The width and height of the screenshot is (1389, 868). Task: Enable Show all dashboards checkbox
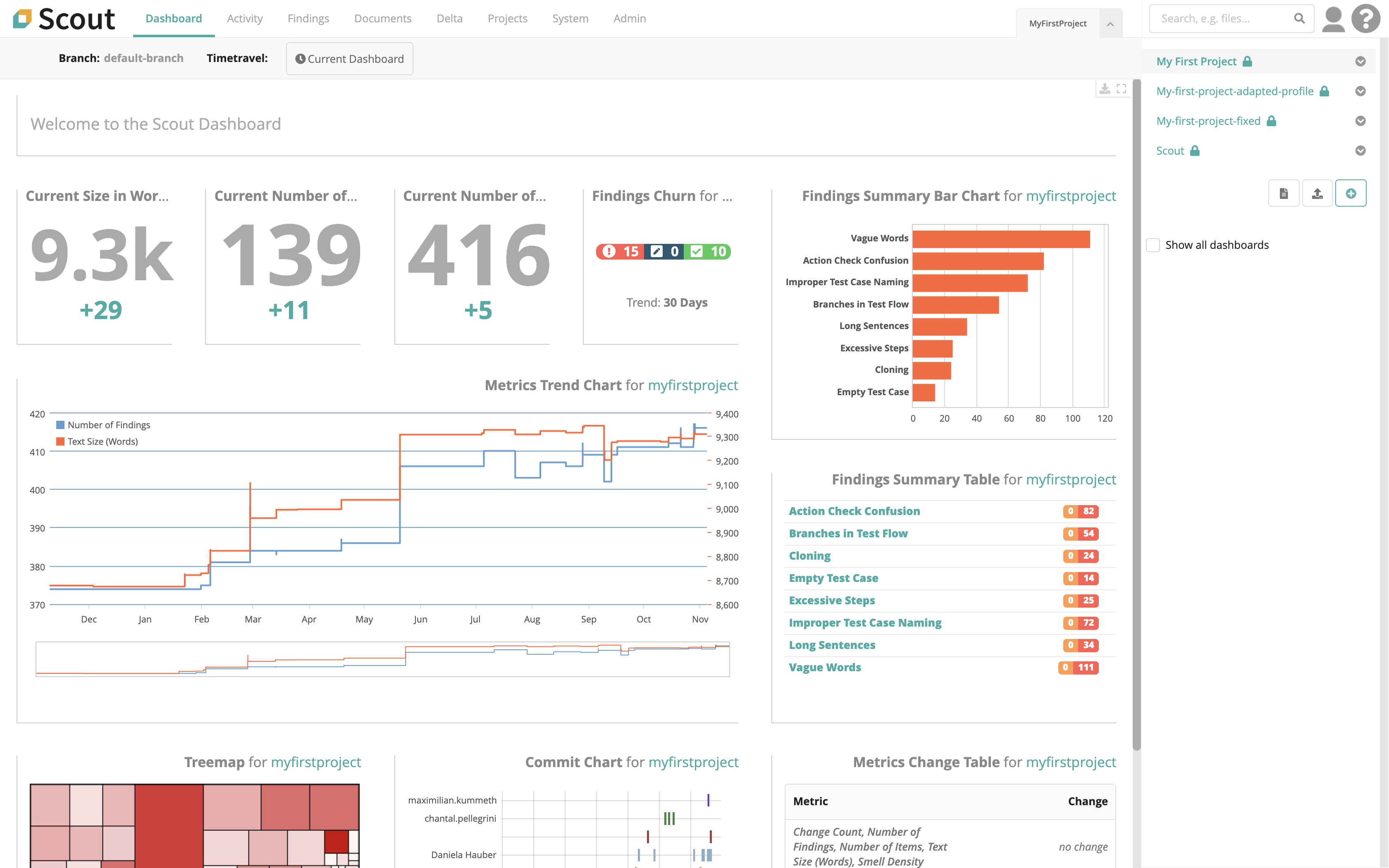coord(1153,245)
